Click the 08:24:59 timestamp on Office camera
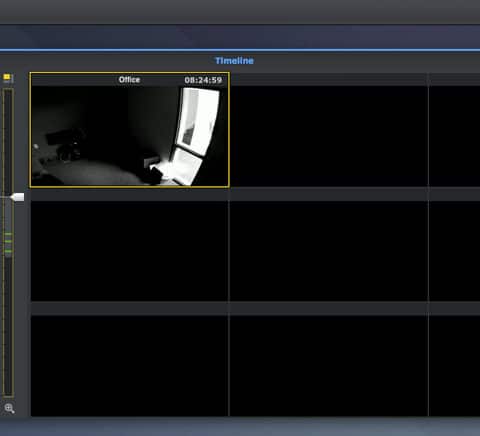This screenshot has width=480, height=436. (x=203, y=80)
